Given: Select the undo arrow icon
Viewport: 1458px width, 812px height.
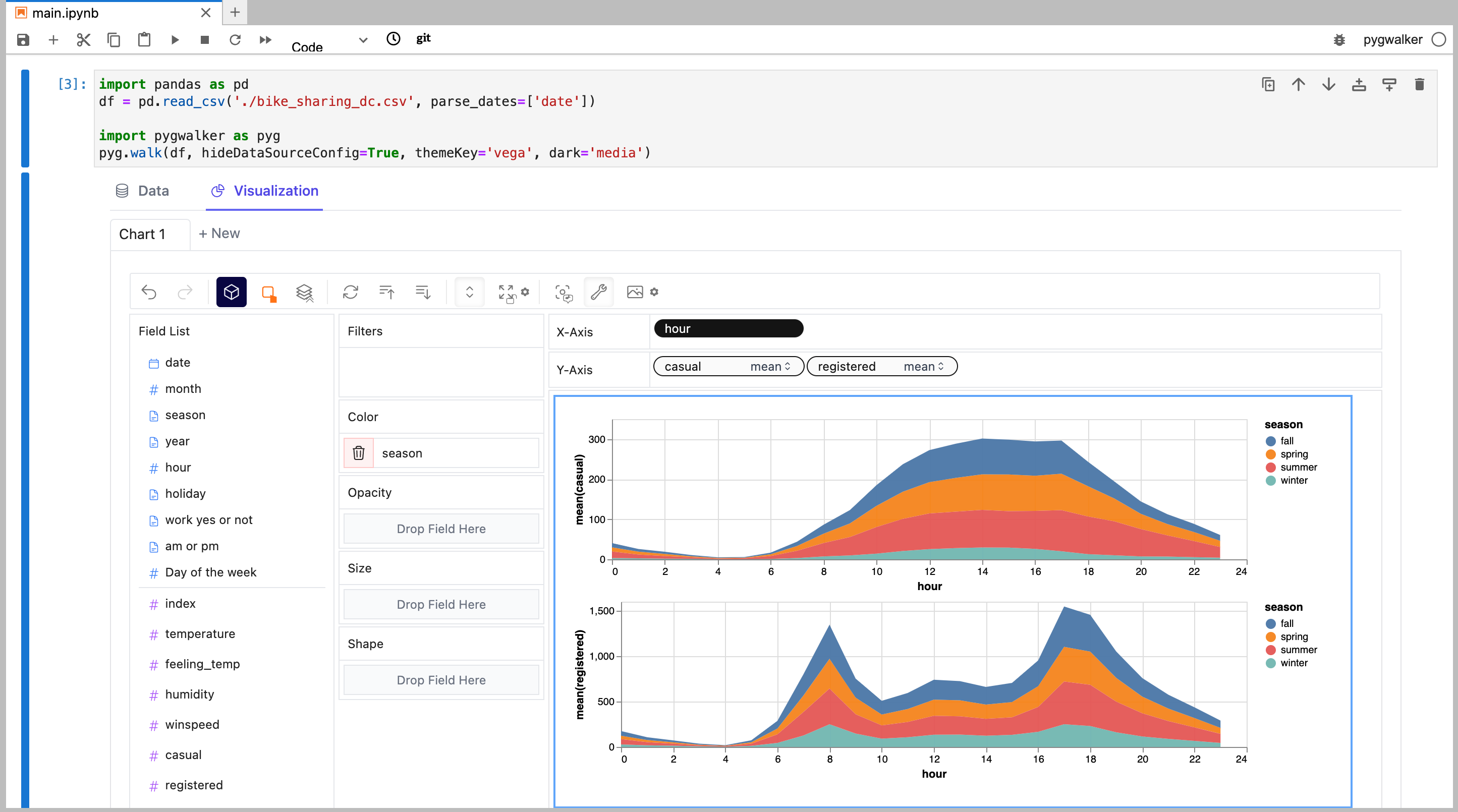Looking at the screenshot, I should click(x=148, y=291).
